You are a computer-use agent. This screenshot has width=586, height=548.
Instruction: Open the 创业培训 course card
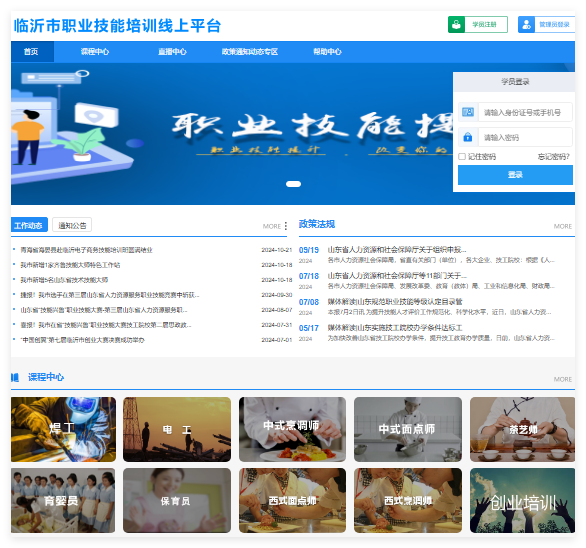pyautogui.click(x=522, y=500)
